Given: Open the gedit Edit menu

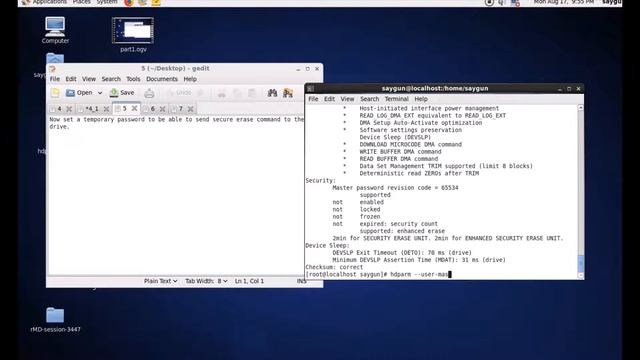Looking at the screenshot, I should [71, 79].
